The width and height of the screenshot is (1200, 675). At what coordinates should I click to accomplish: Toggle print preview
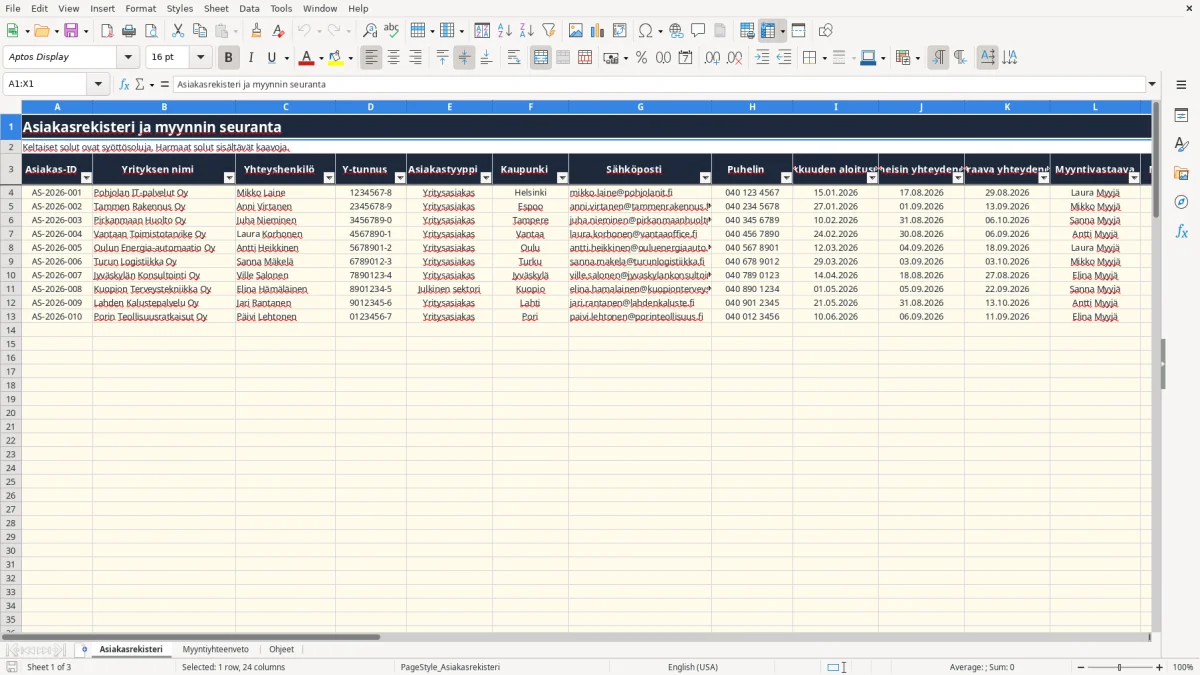[151, 31]
